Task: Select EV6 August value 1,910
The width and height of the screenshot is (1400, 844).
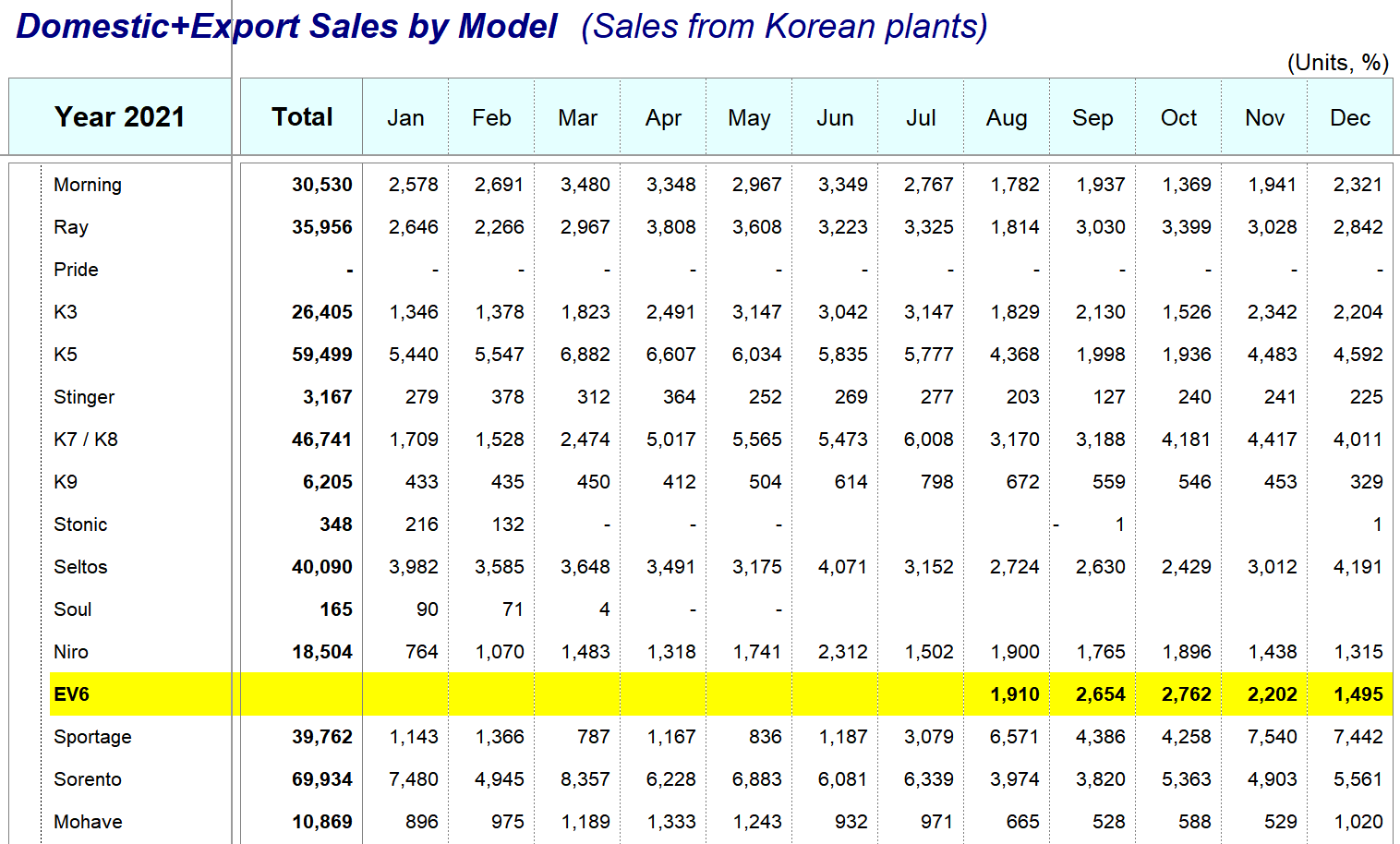Action: coord(1015,694)
